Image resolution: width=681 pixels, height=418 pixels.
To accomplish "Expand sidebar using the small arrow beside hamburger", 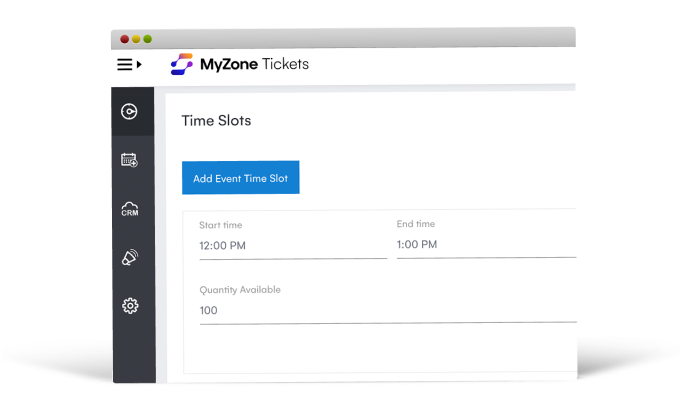I will (139, 65).
